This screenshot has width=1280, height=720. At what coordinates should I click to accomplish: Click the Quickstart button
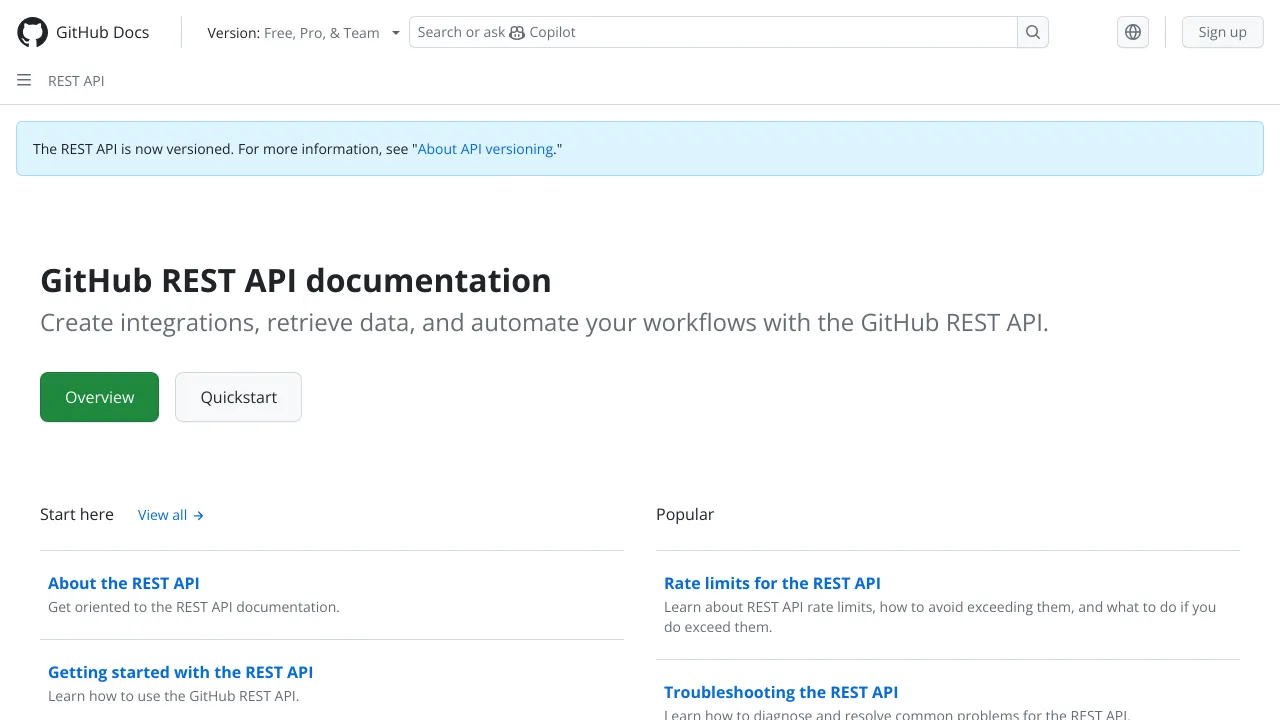coord(238,397)
